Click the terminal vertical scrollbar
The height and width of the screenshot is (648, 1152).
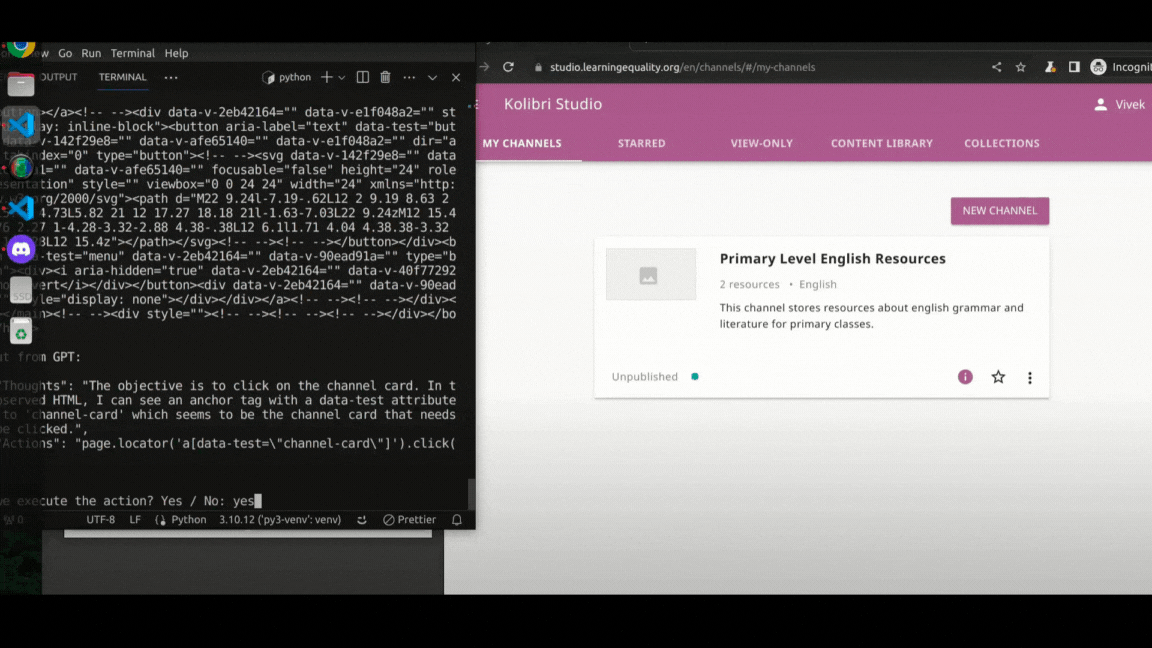click(x=471, y=494)
